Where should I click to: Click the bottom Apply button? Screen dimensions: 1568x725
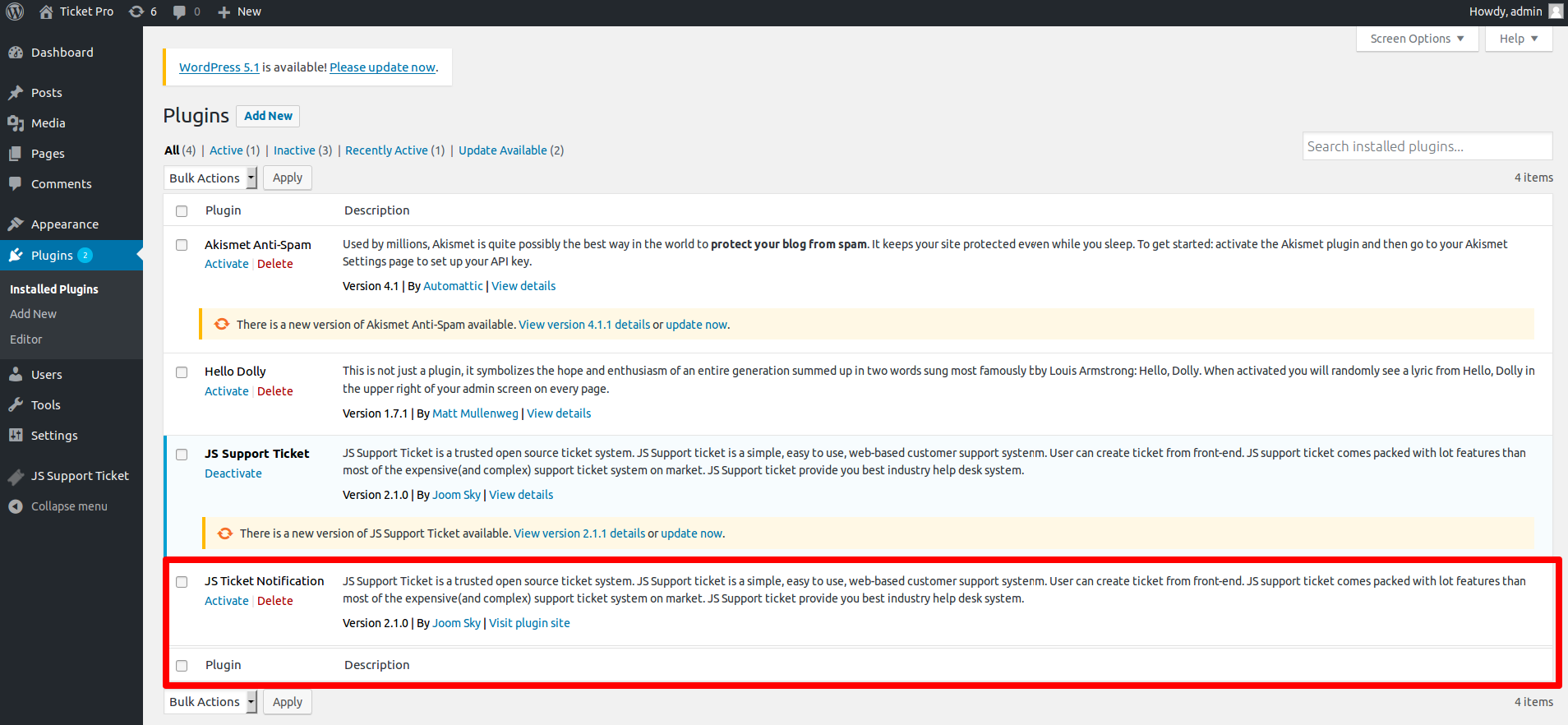288,702
